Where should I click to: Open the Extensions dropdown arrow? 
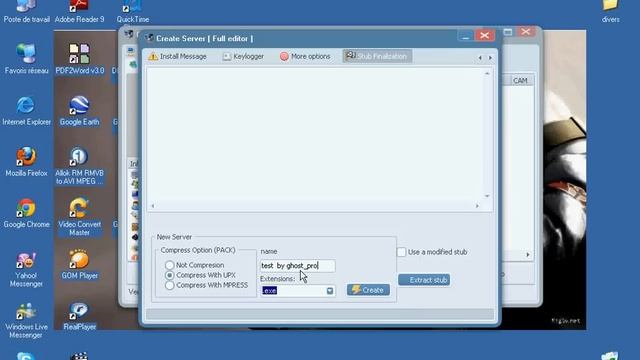tap(330, 291)
